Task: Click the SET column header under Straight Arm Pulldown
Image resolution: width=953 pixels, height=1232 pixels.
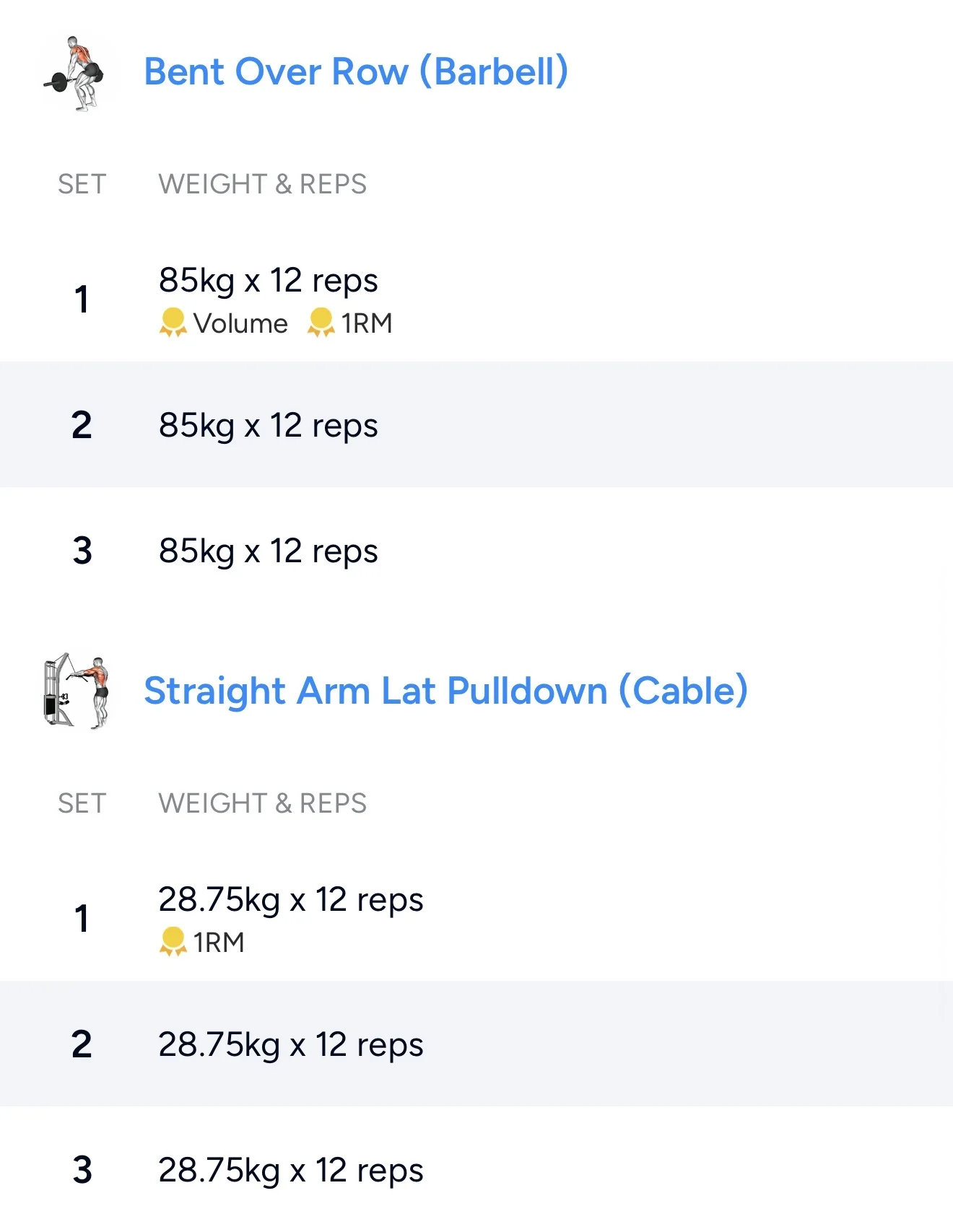Action: [x=82, y=803]
